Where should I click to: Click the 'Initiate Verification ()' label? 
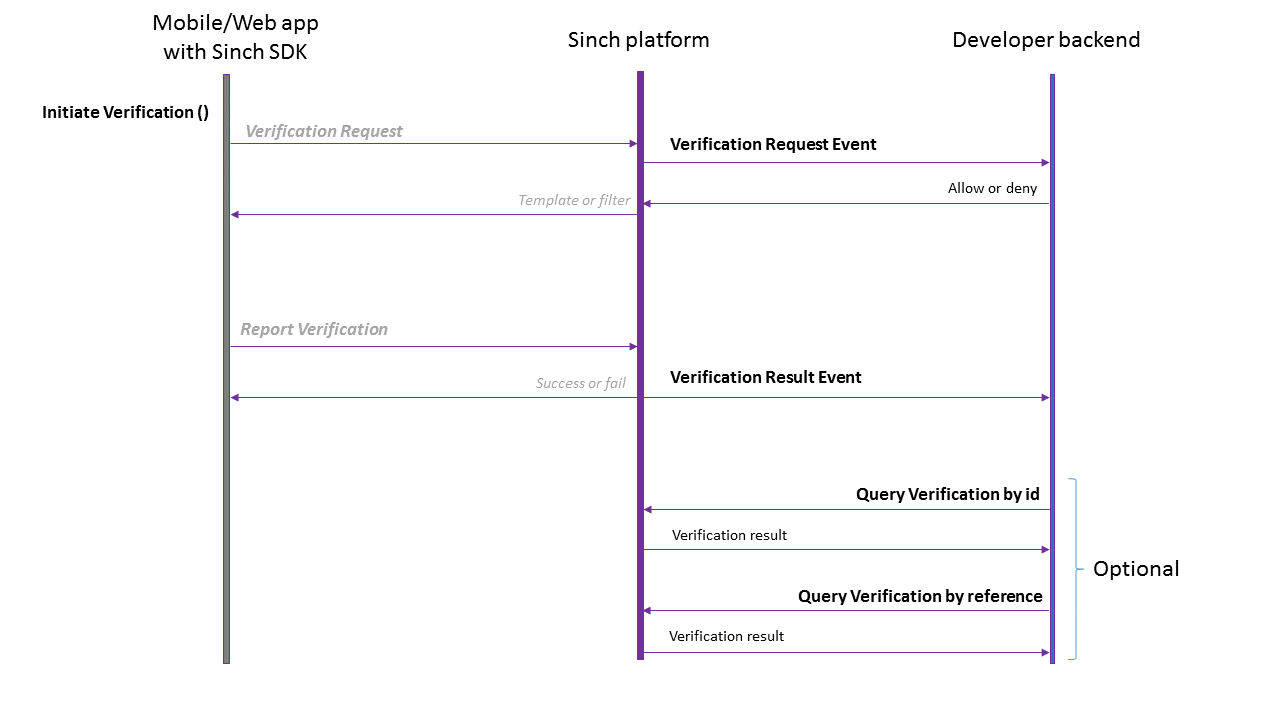pyautogui.click(x=125, y=113)
